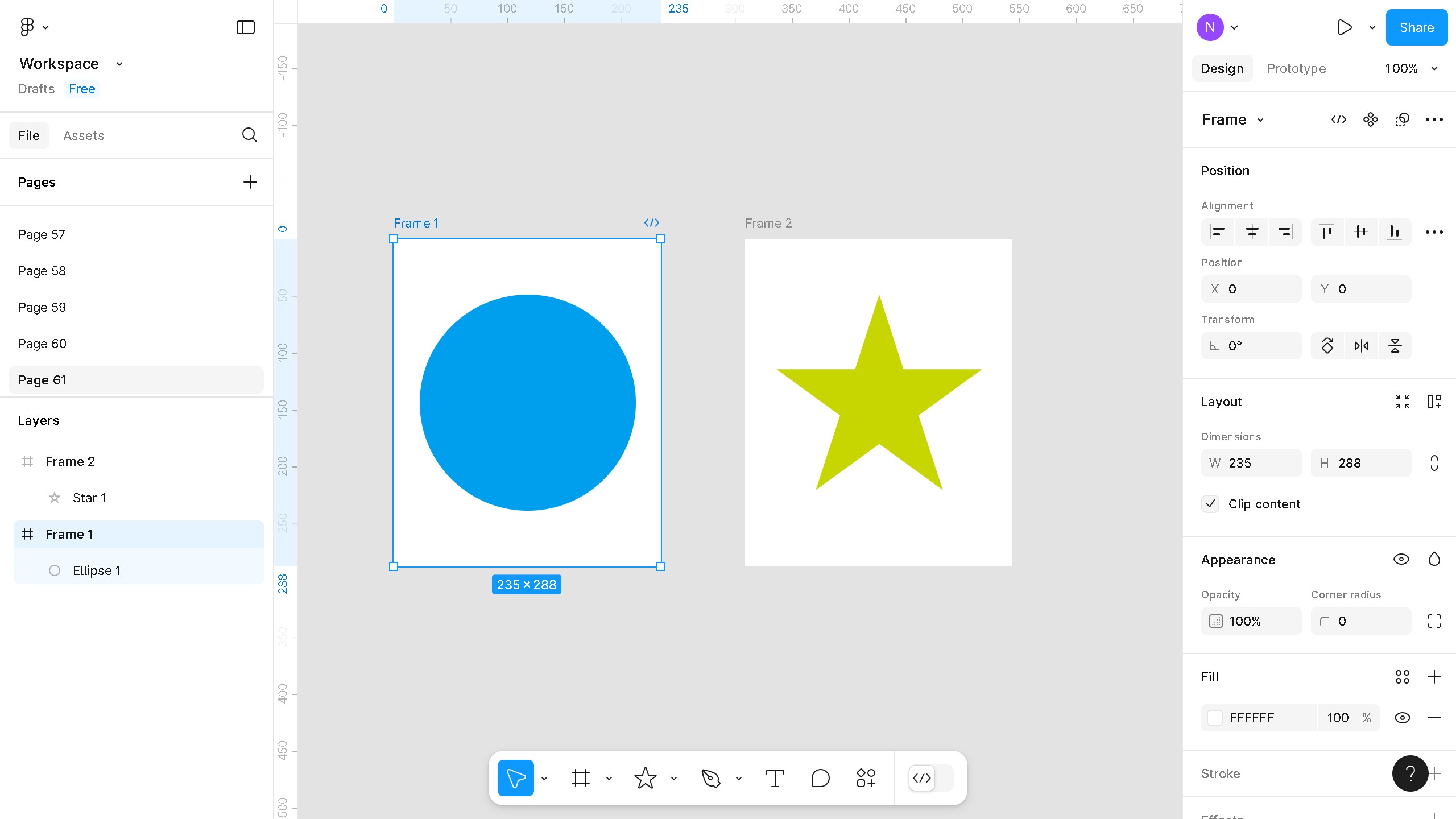Select the Star 1 layer
This screenshot has width=1456, height=819.
tap(89, 498)
